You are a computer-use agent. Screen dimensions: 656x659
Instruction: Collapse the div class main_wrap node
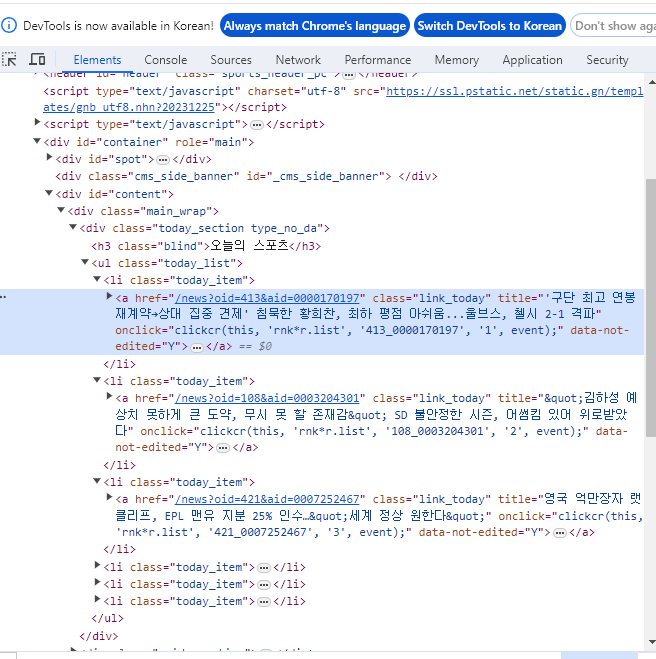click(61, 210)
